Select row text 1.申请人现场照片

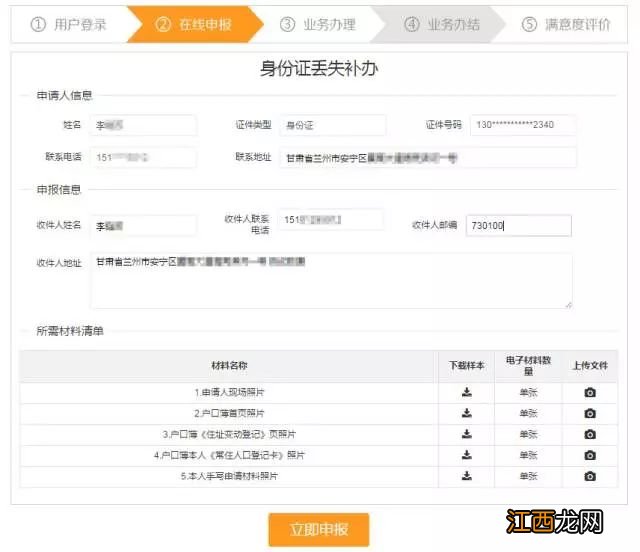pos(229,392)
